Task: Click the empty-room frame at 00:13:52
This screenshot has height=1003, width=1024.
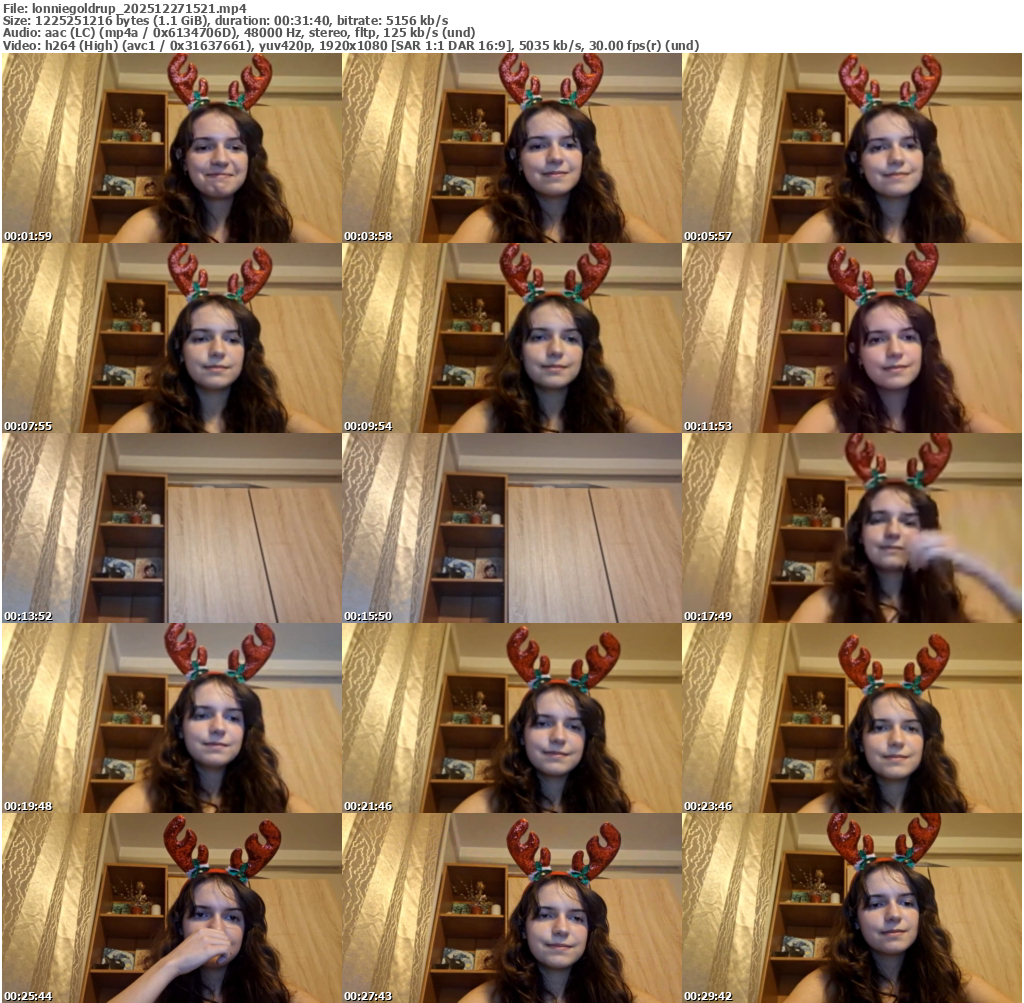Action: pos(172,528)
